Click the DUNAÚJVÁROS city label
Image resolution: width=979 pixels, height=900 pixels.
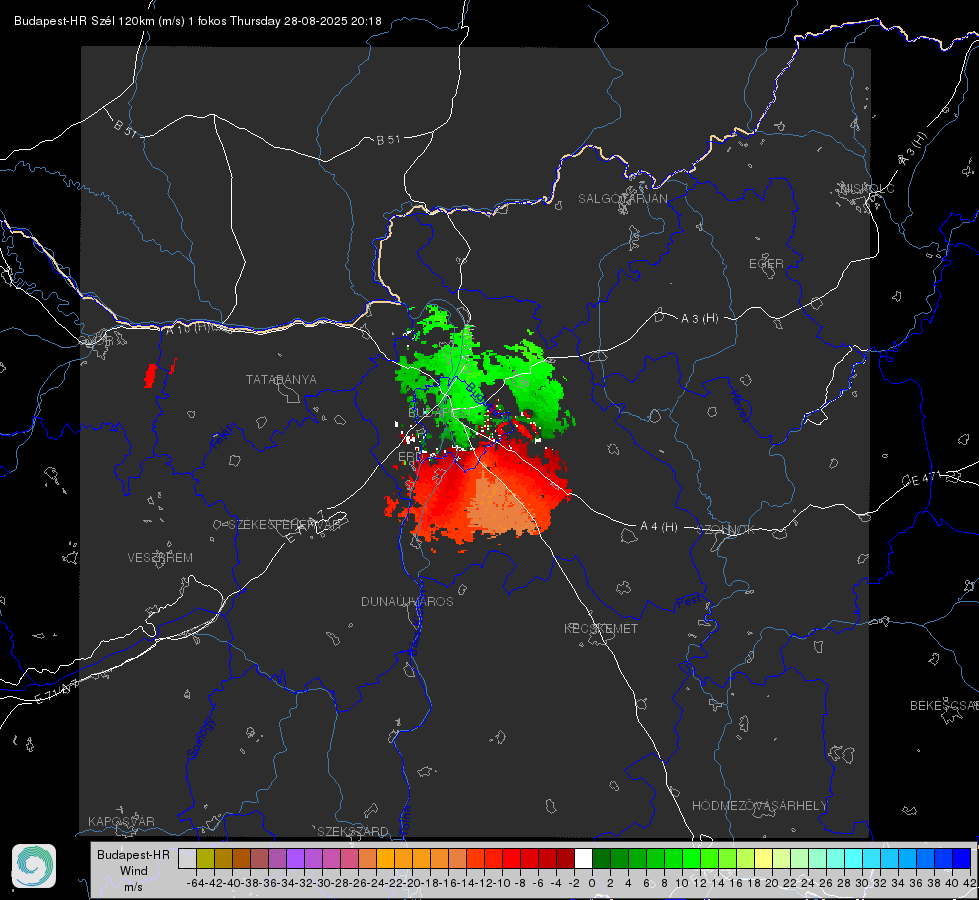pyautogui.click(x=407, y=601)
